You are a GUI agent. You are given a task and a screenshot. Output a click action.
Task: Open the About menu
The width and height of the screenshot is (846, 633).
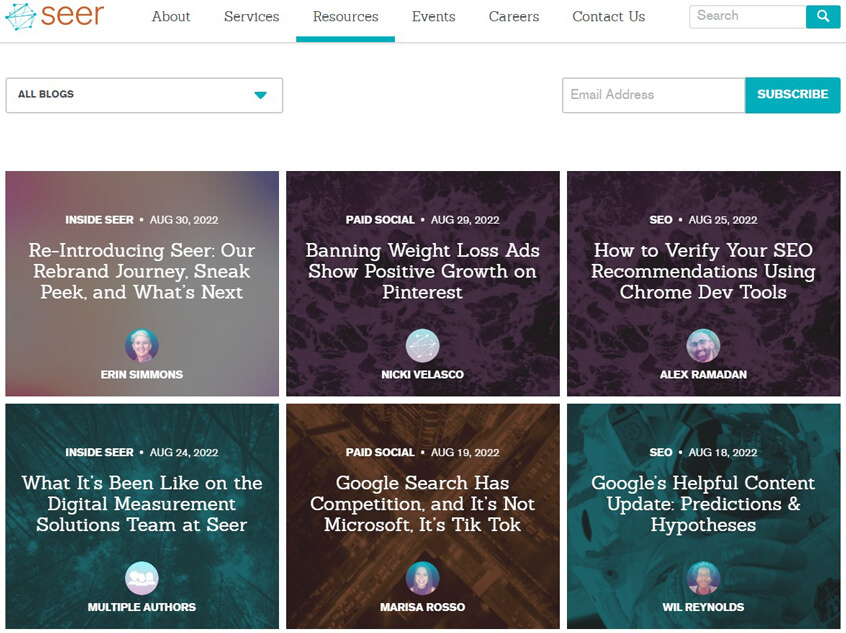click(x=171, y=17)
